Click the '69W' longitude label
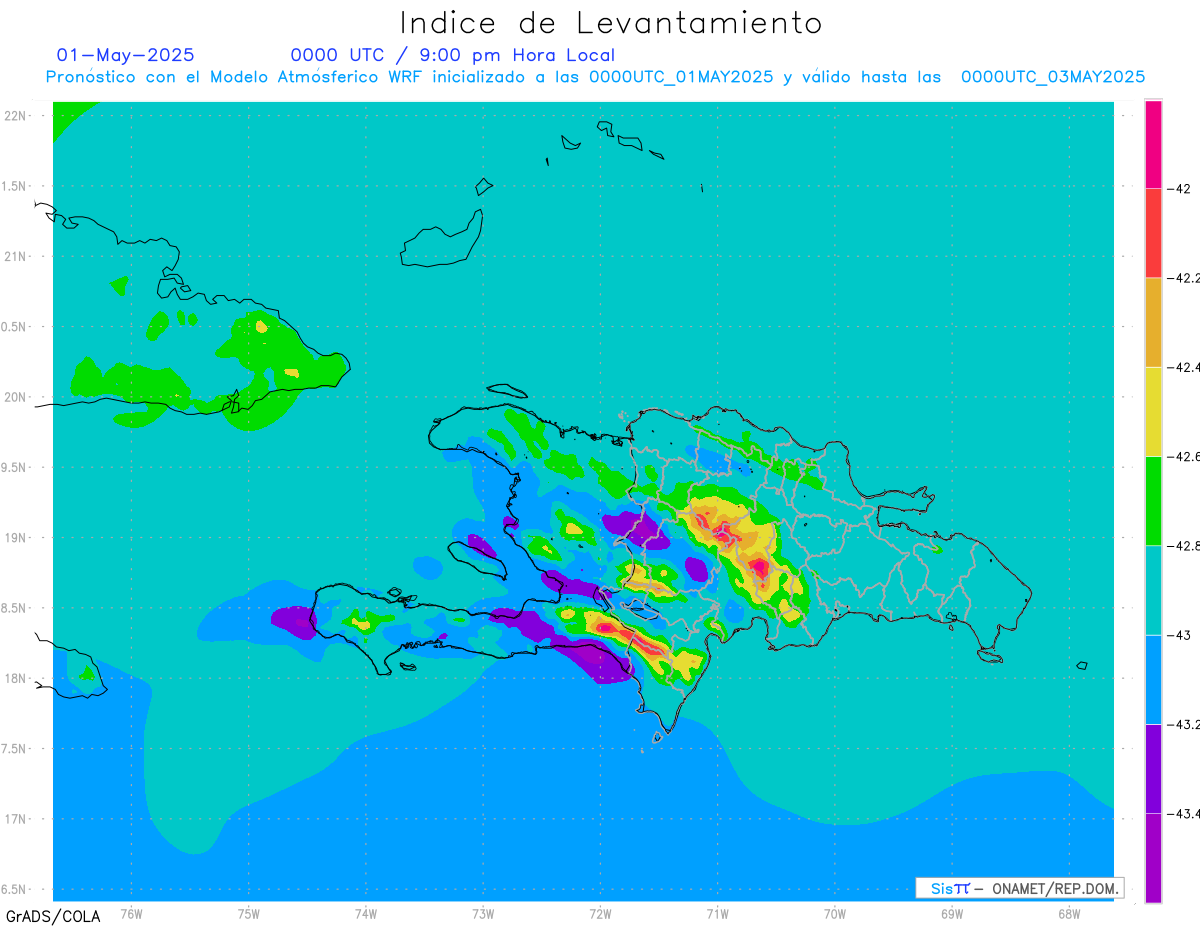The image size is (1200, 927). click(952, 913)
